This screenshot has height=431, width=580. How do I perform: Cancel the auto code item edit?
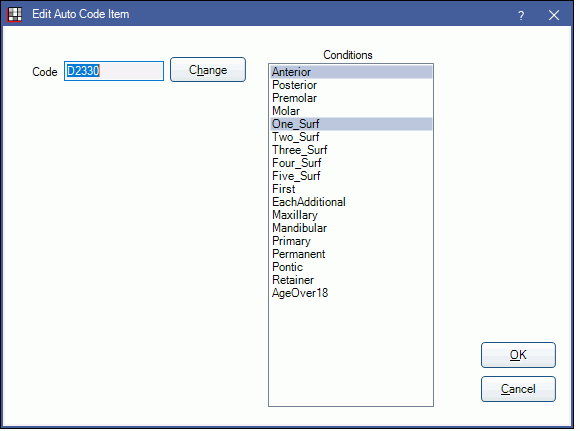[518, 389]
